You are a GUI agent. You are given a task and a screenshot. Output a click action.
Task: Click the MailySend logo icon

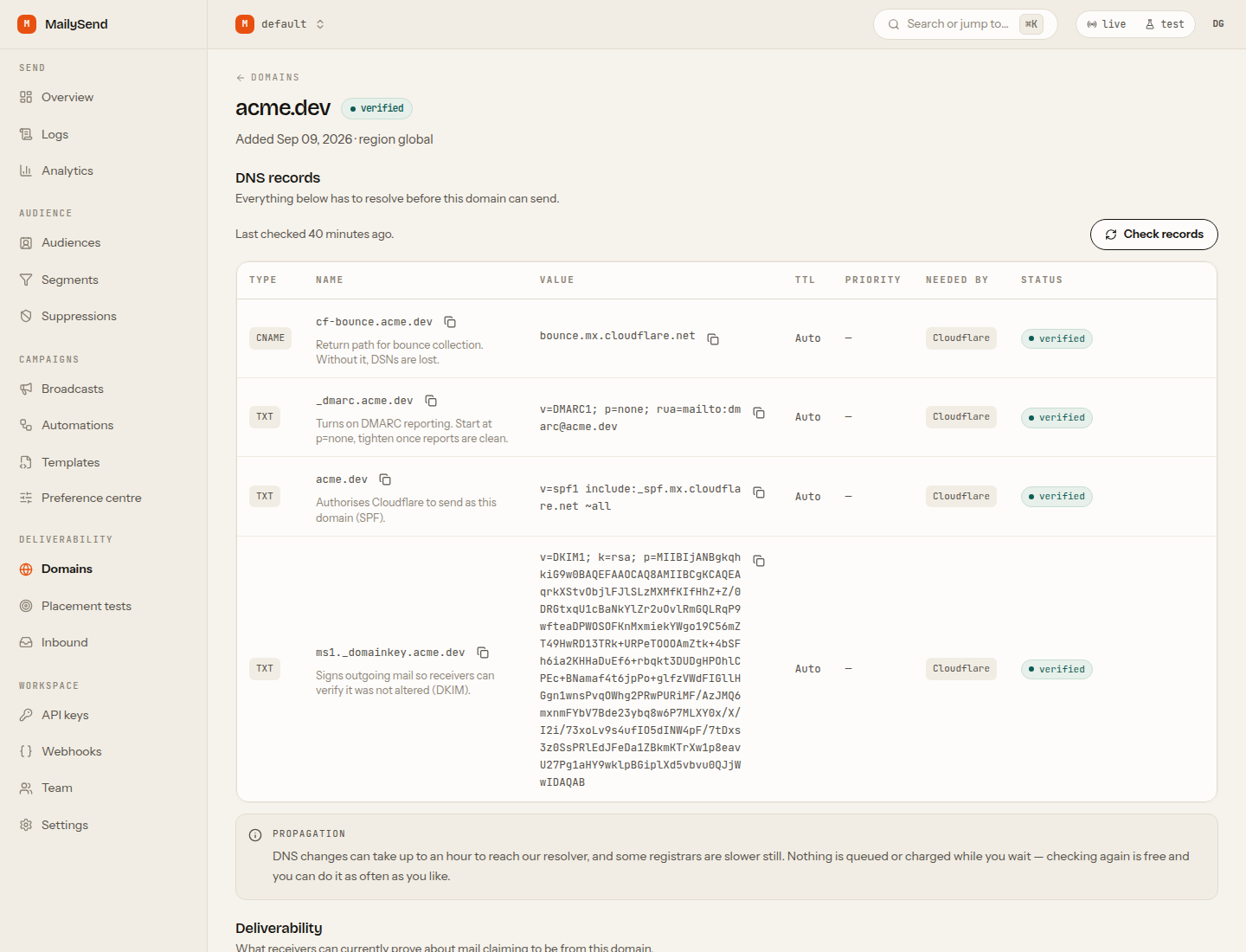click(27, 24)
